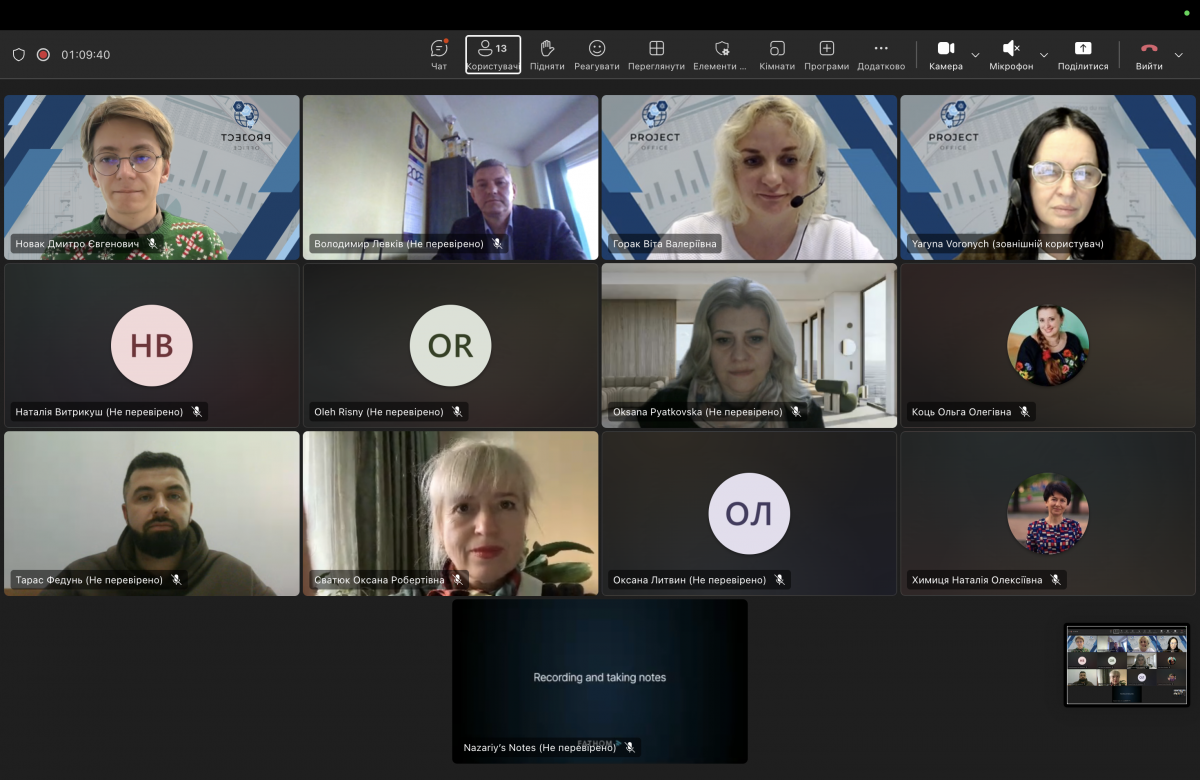Click Поділитися to share screen
1200x780 pixels.
click(x=1083, y=54)
